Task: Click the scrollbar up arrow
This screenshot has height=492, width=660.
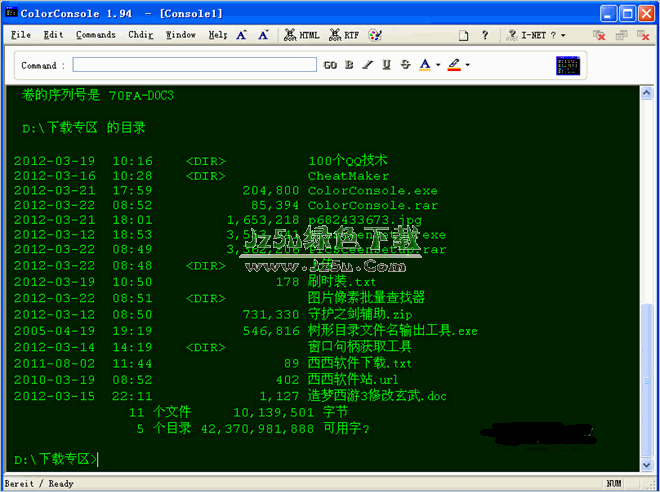Action: [x=647, y=93]
